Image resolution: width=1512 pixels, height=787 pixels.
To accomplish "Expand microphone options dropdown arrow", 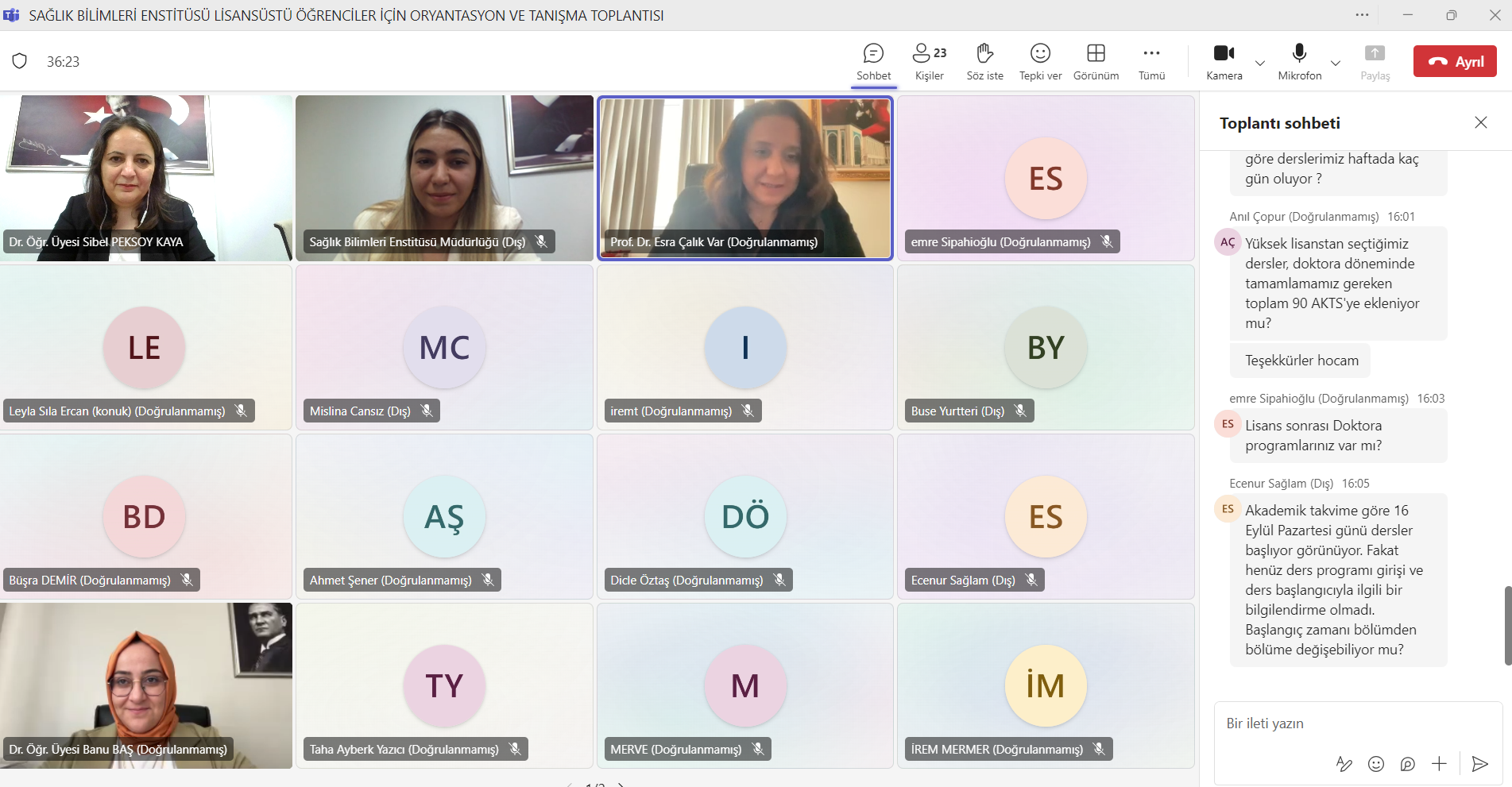I will [x=1336, y=63].
